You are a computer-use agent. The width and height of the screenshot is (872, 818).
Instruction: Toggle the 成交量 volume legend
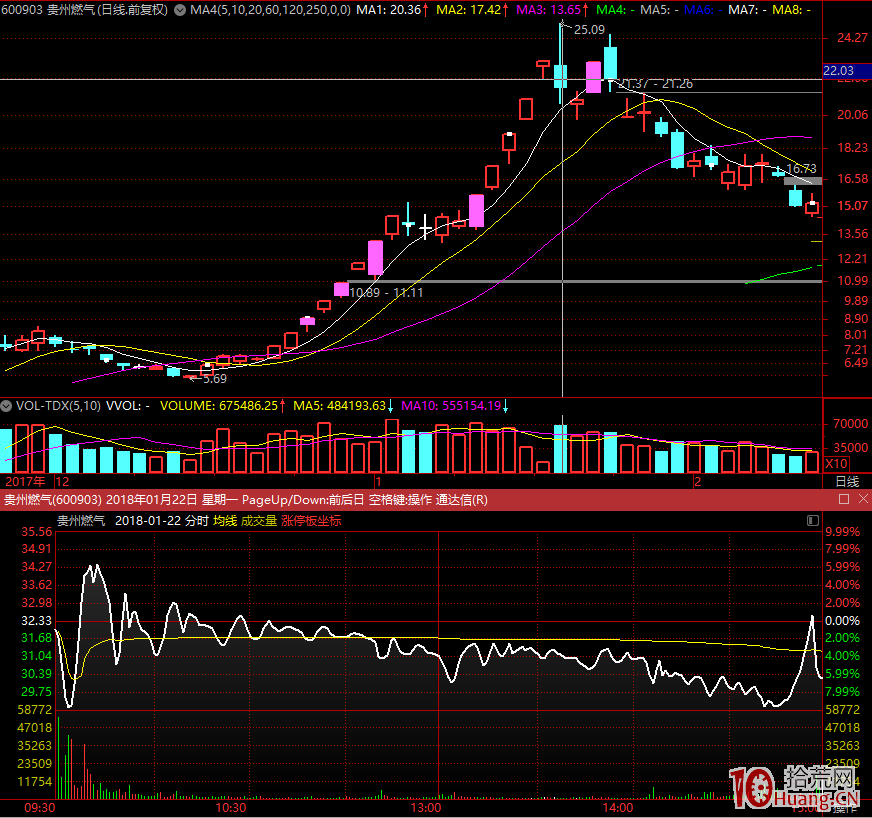click(x=259, y=521)
